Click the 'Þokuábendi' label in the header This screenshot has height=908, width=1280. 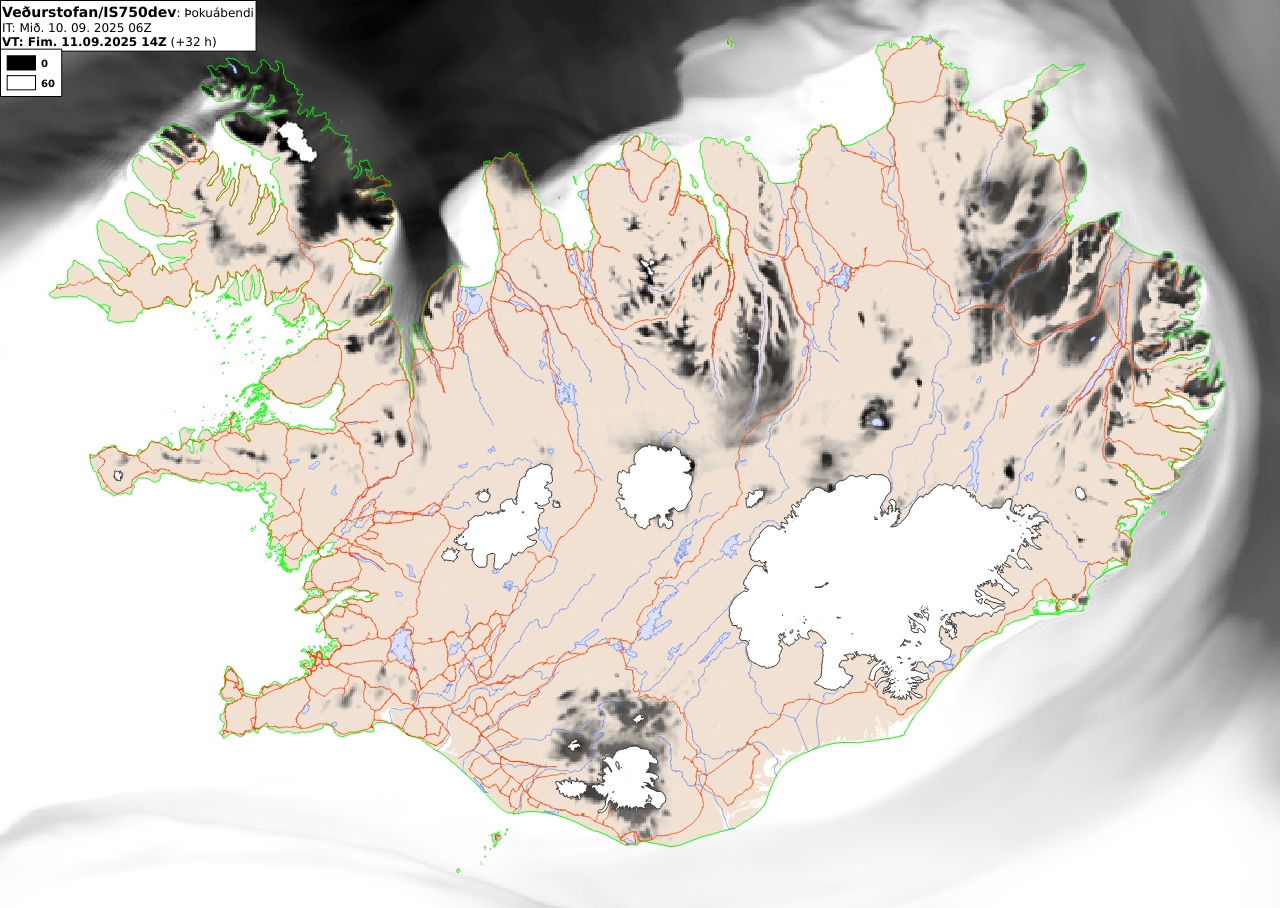(x=219, y=13)
